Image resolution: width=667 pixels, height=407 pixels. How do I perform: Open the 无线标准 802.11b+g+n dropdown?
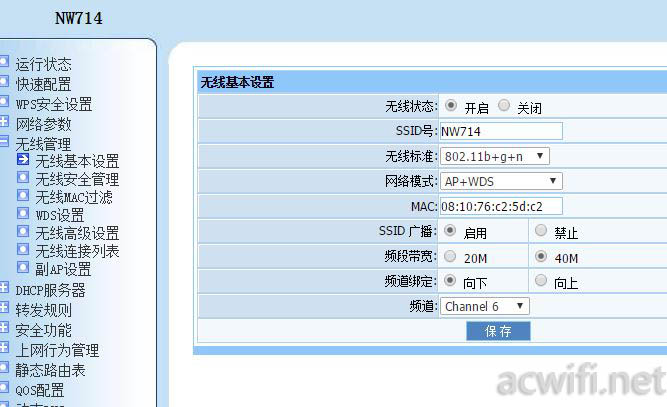tap(495, 156)
